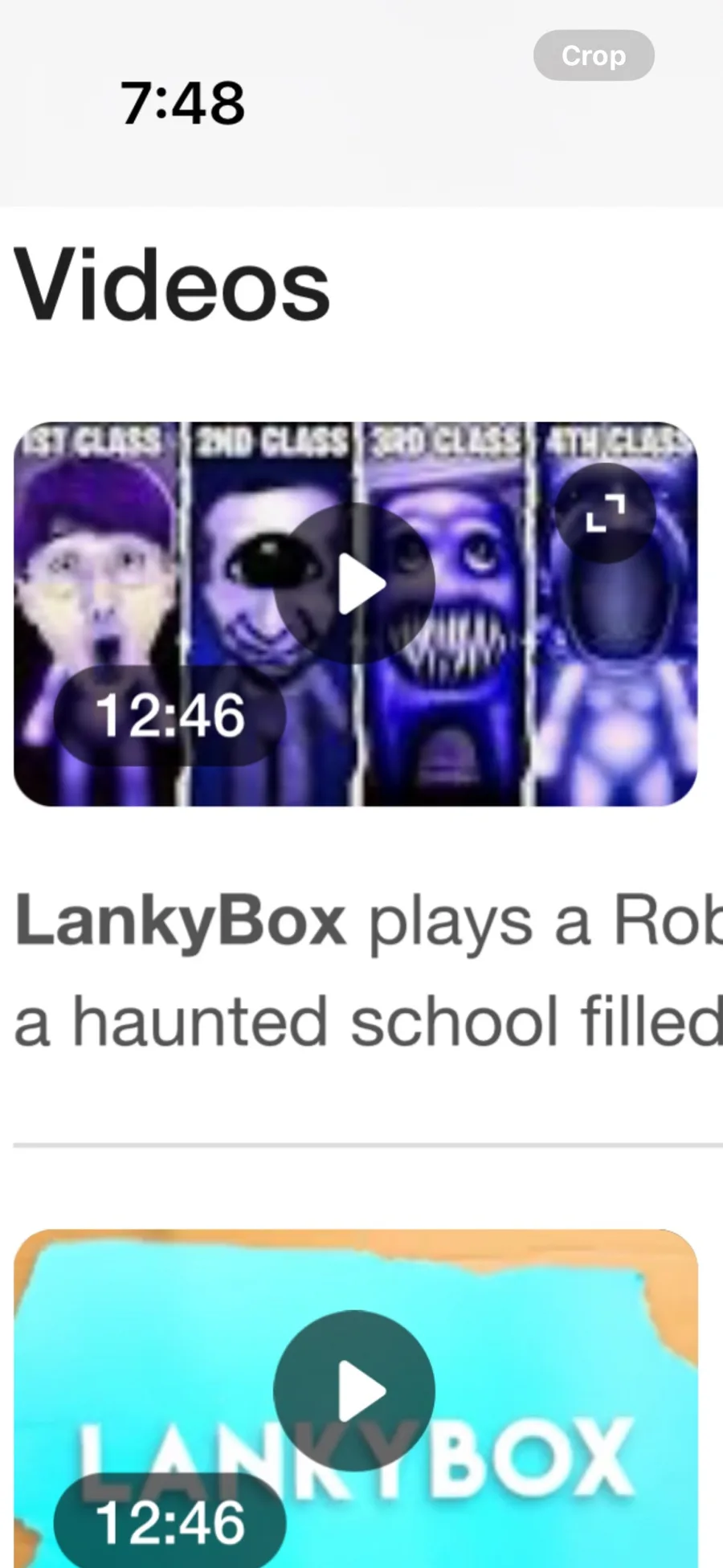Viewport: 723px width, 1568px height.
Task: Click the "a haunted school filled" description line
Action: tap(369, 1021)
